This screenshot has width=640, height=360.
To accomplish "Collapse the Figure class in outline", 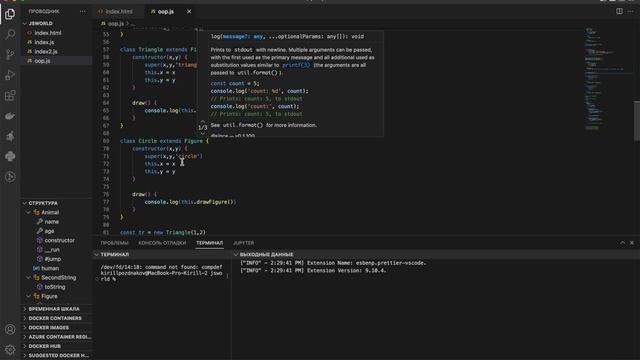I will 29,296.
